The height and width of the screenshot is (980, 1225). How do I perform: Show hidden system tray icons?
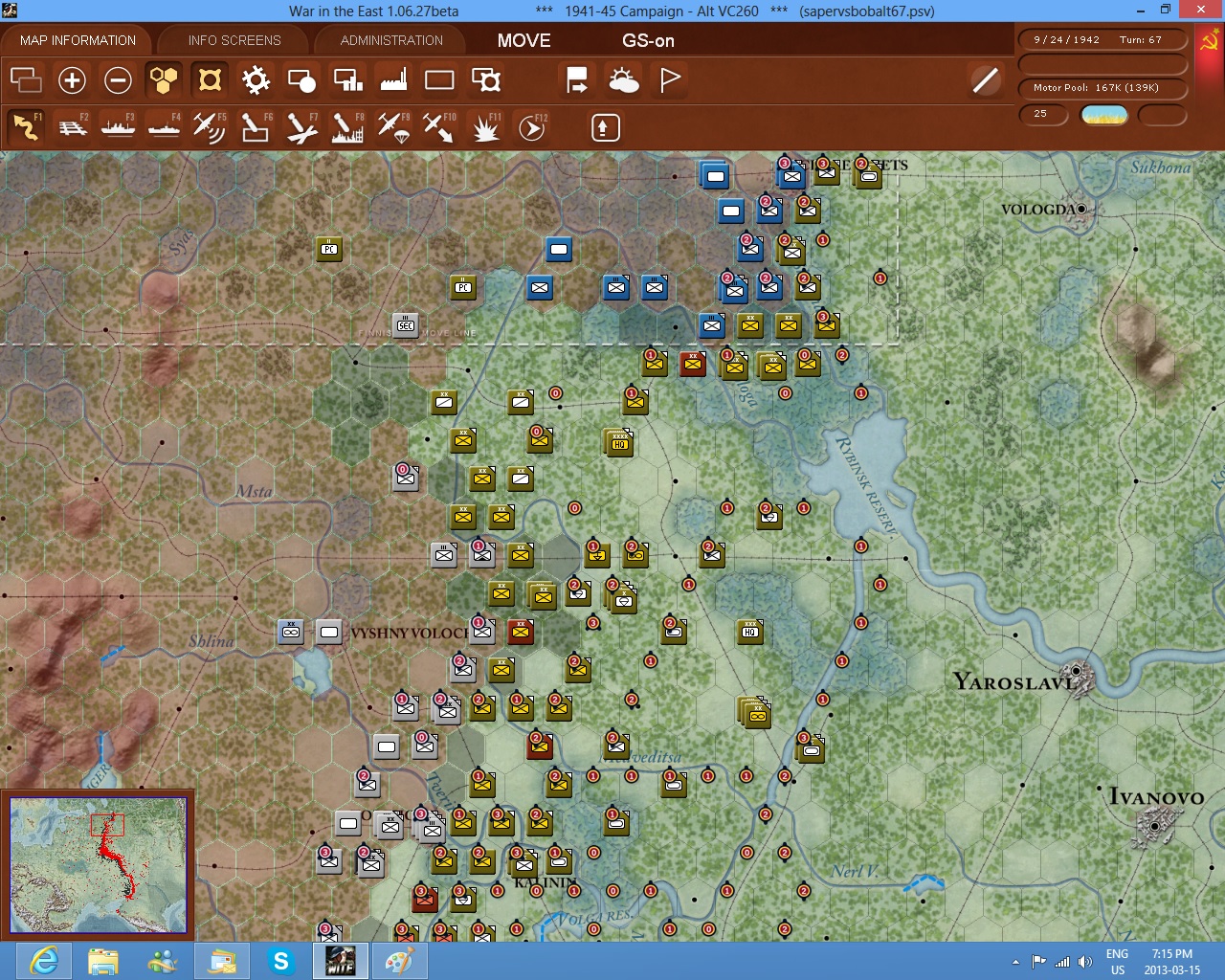[x=1015, y=961]
